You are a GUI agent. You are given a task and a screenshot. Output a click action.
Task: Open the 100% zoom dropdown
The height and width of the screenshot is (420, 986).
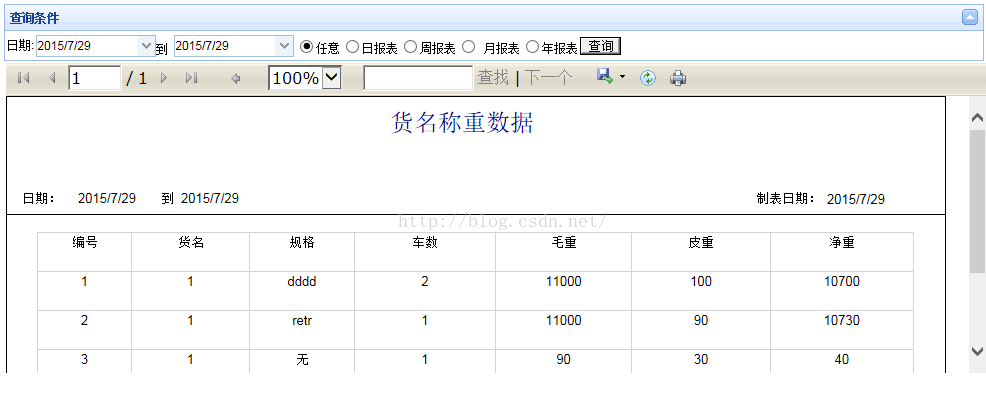coord(331,78)
